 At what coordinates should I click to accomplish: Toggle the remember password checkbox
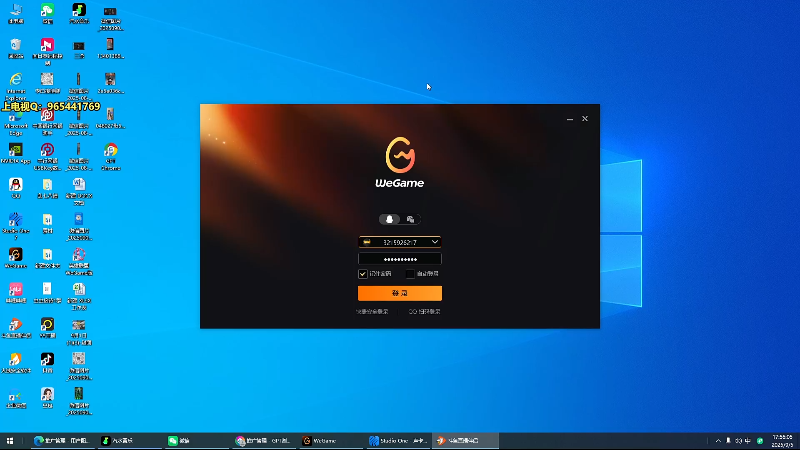[363, 274]
